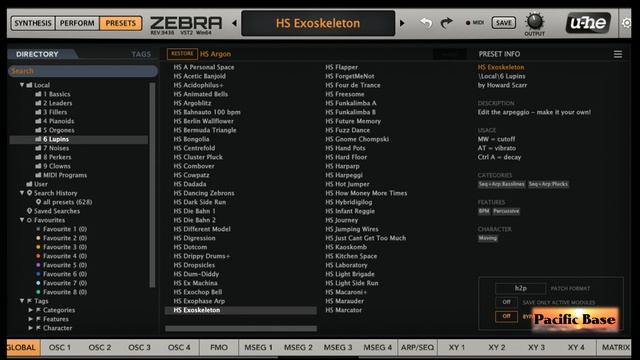Load the HS Kitchen Space preset
The width and height of the screenshot is (640, 360).
click(x=351, y=256)
